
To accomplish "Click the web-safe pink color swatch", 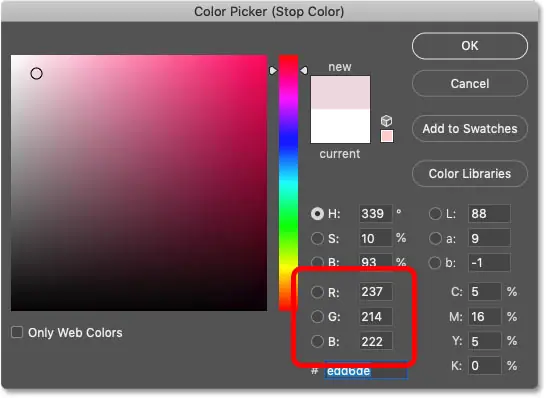I will (387, 136).
